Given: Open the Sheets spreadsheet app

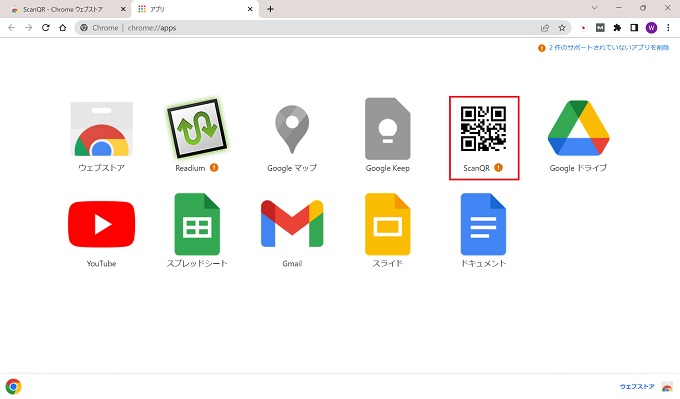Looking at the screenshot, I should point(197,224).
